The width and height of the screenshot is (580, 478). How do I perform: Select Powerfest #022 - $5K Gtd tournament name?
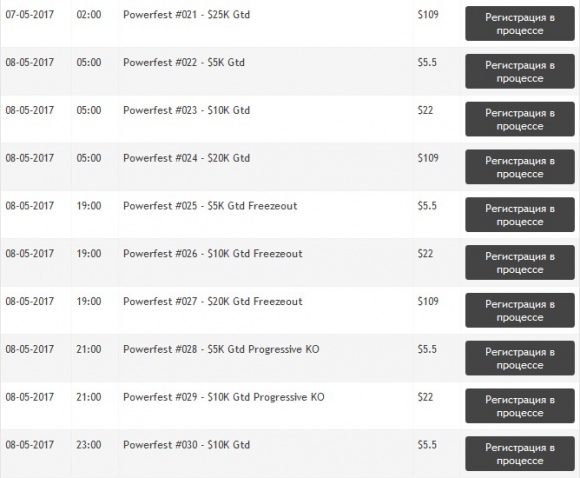click(x=184, y=63)
